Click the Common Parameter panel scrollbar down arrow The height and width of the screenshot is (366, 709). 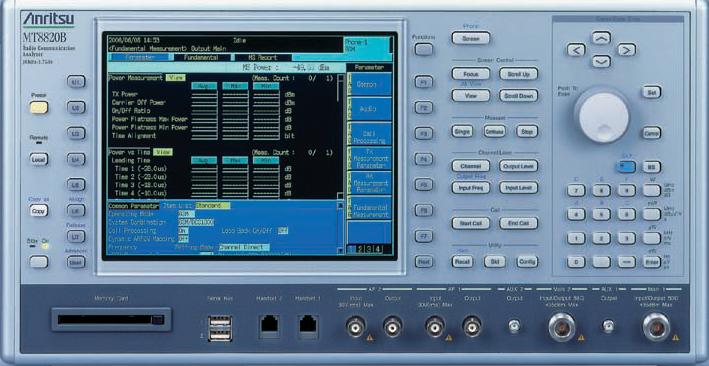(x=341, y=250)
